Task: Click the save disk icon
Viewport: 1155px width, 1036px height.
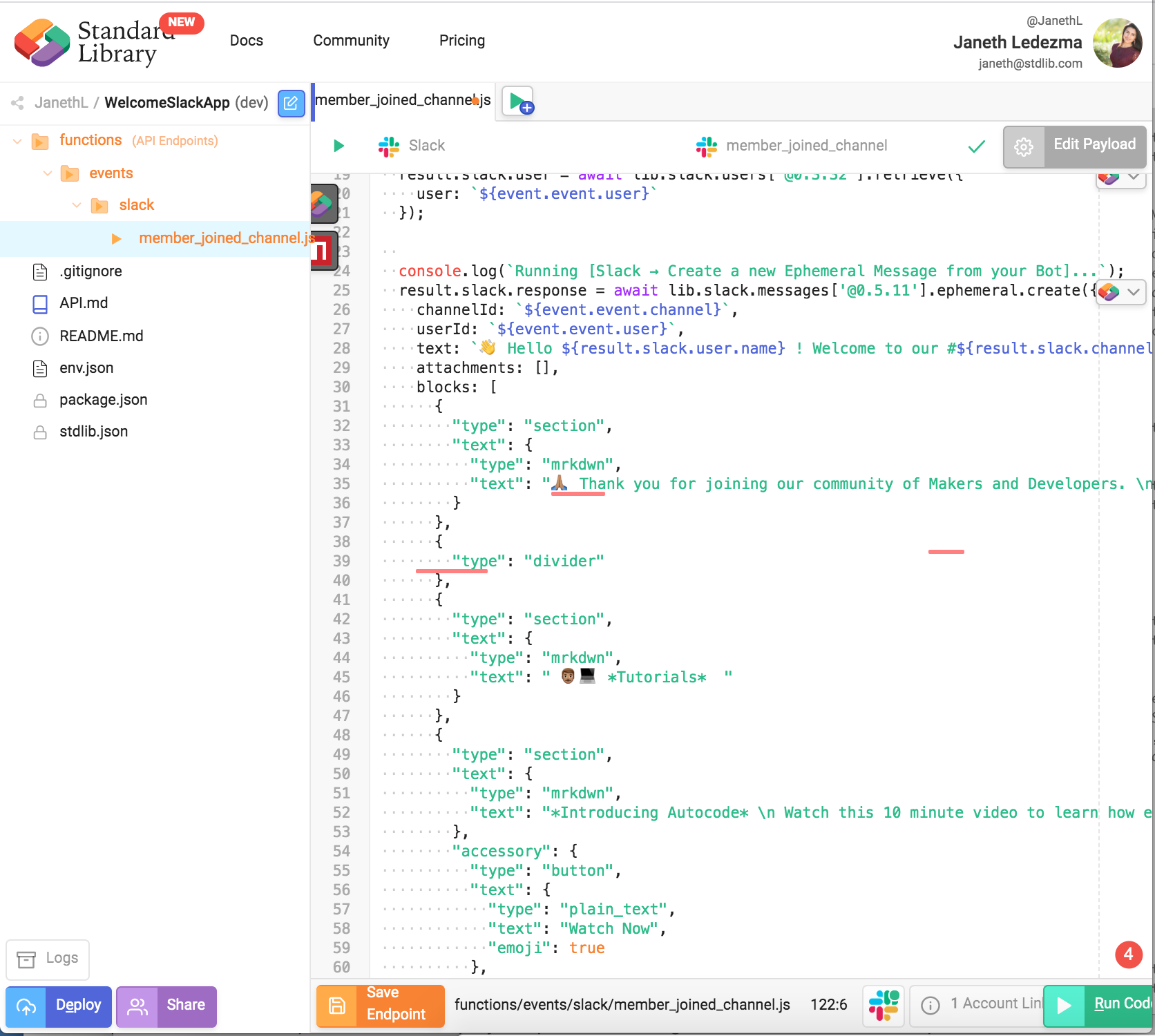Action: click(x=337, y=1006)
